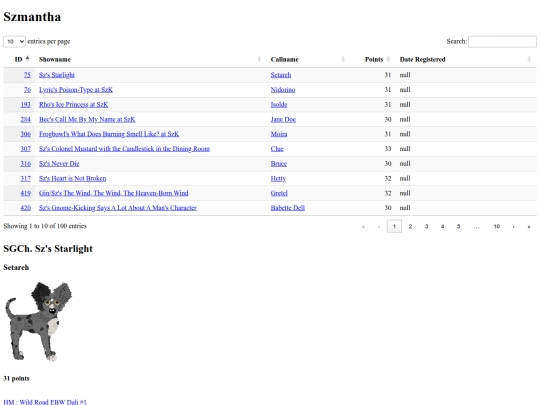Click the Szmantha page heading
Viewport: 540px width, 405px height.
pyautogui.click(x=32, y=17)
